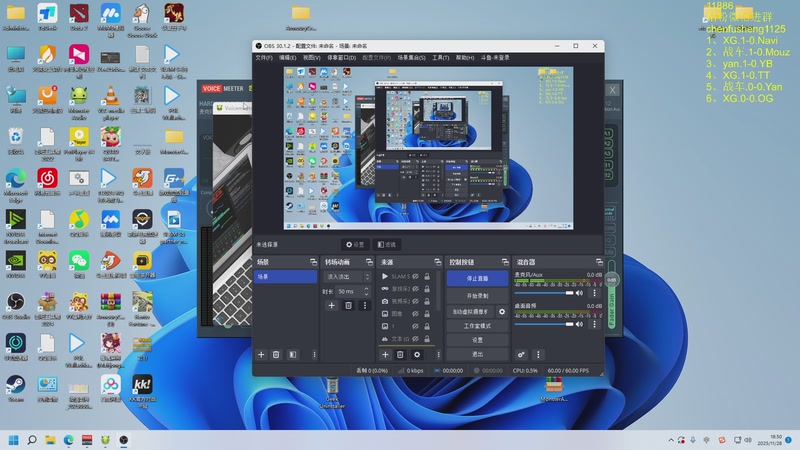Select the Geek Uninstaller desktop icon
This screenshot has height=450, width=800.
[x=332, y=392]
